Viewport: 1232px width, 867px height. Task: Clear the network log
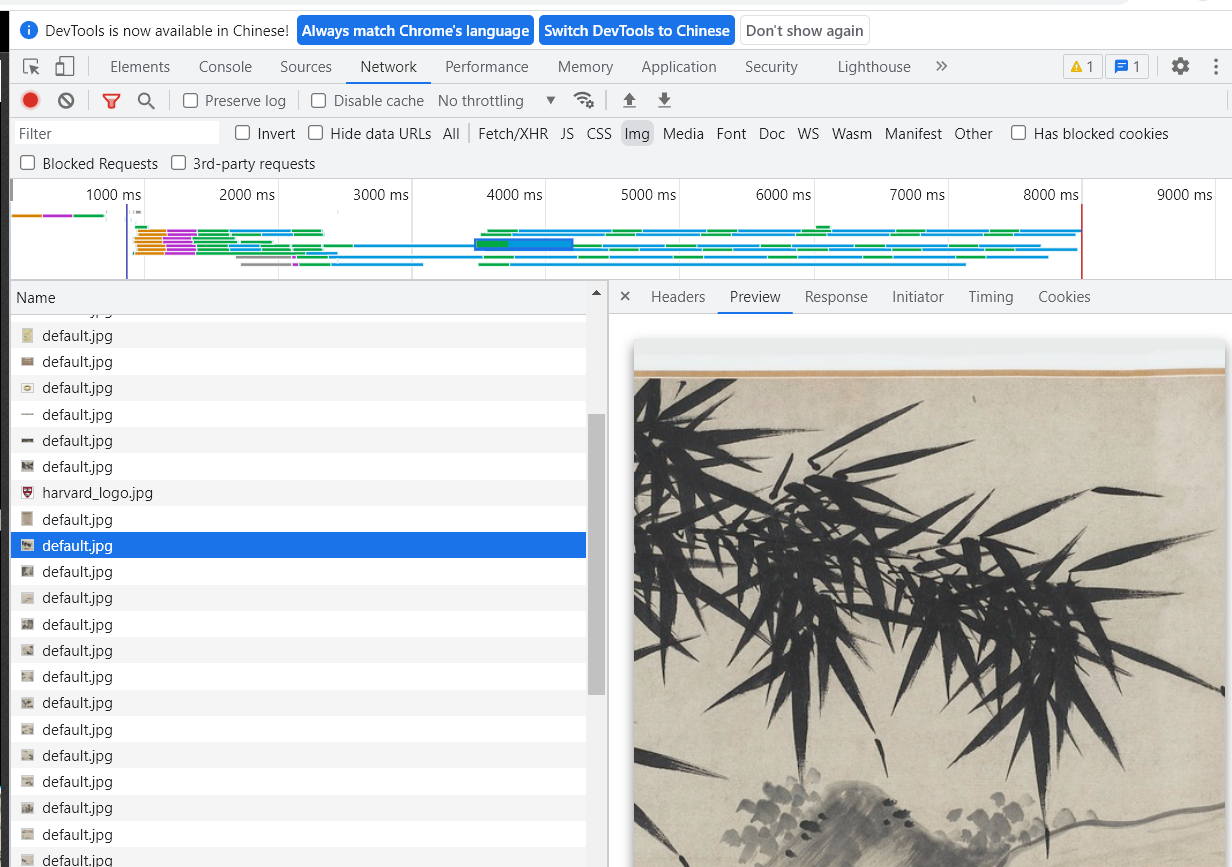point(66,100)
